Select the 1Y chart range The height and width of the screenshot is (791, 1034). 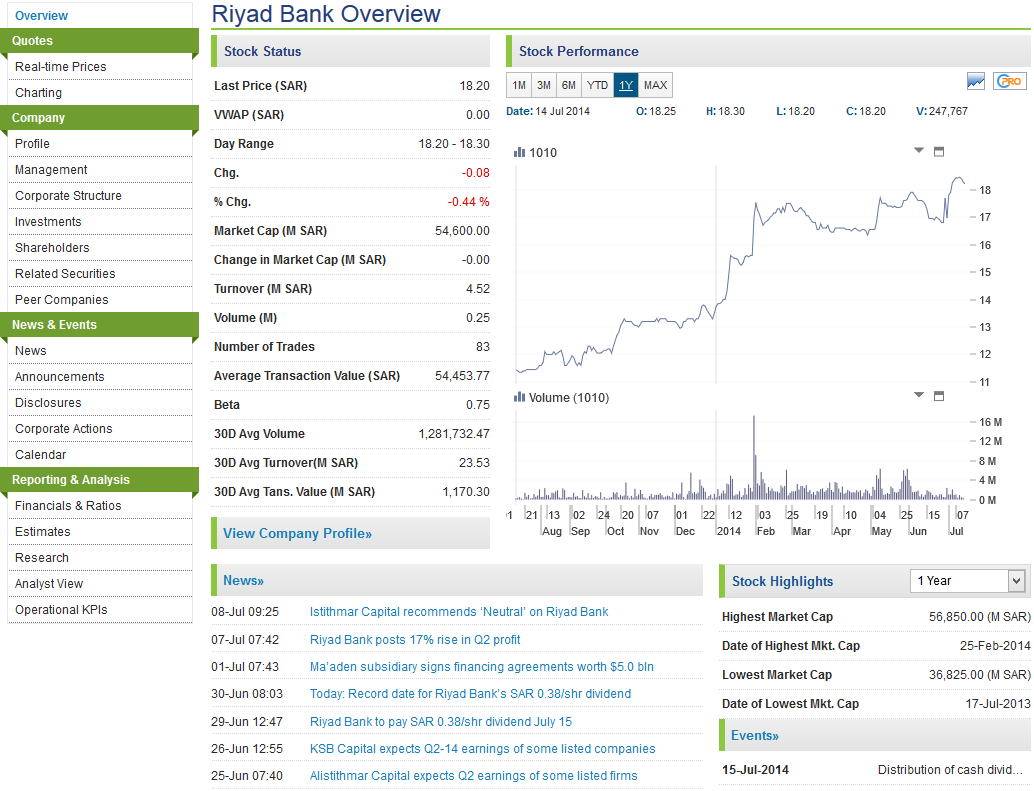point(626,85)
